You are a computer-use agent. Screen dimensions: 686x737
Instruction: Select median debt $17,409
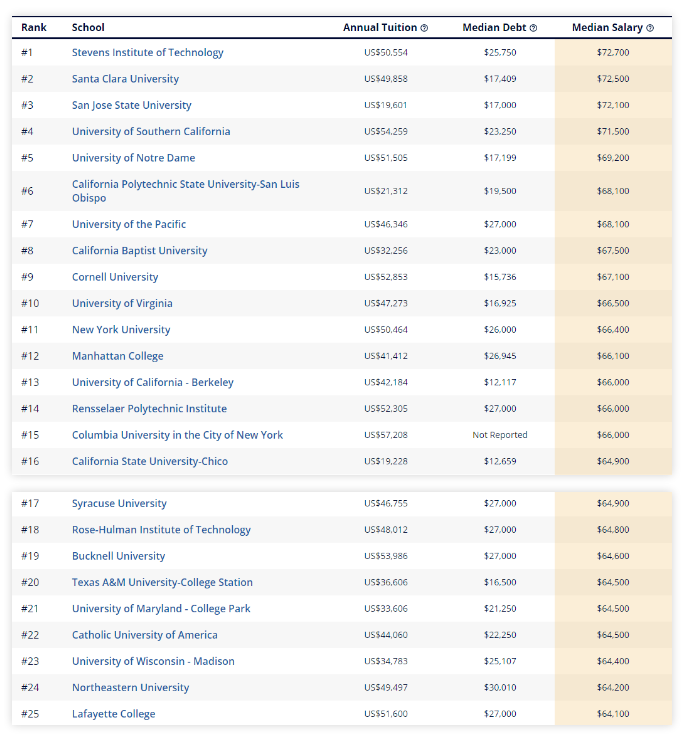pyautogui.click(x=500, y=79)
